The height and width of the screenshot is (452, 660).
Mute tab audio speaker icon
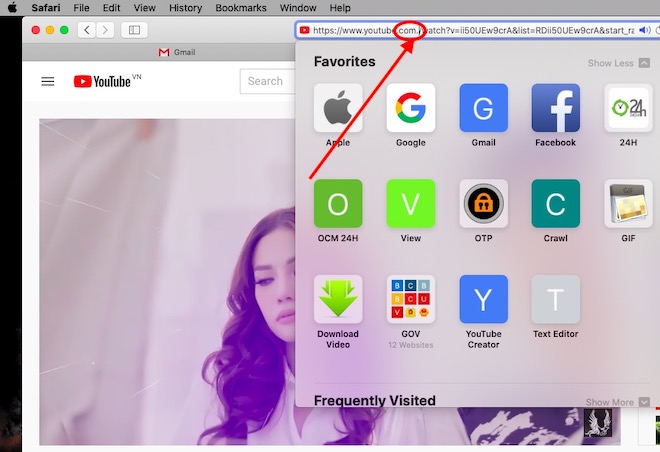644,30
